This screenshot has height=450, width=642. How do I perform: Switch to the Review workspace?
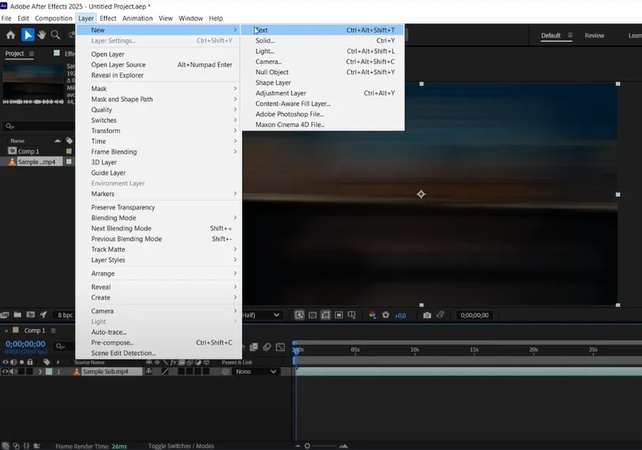(x=594, y=35)
